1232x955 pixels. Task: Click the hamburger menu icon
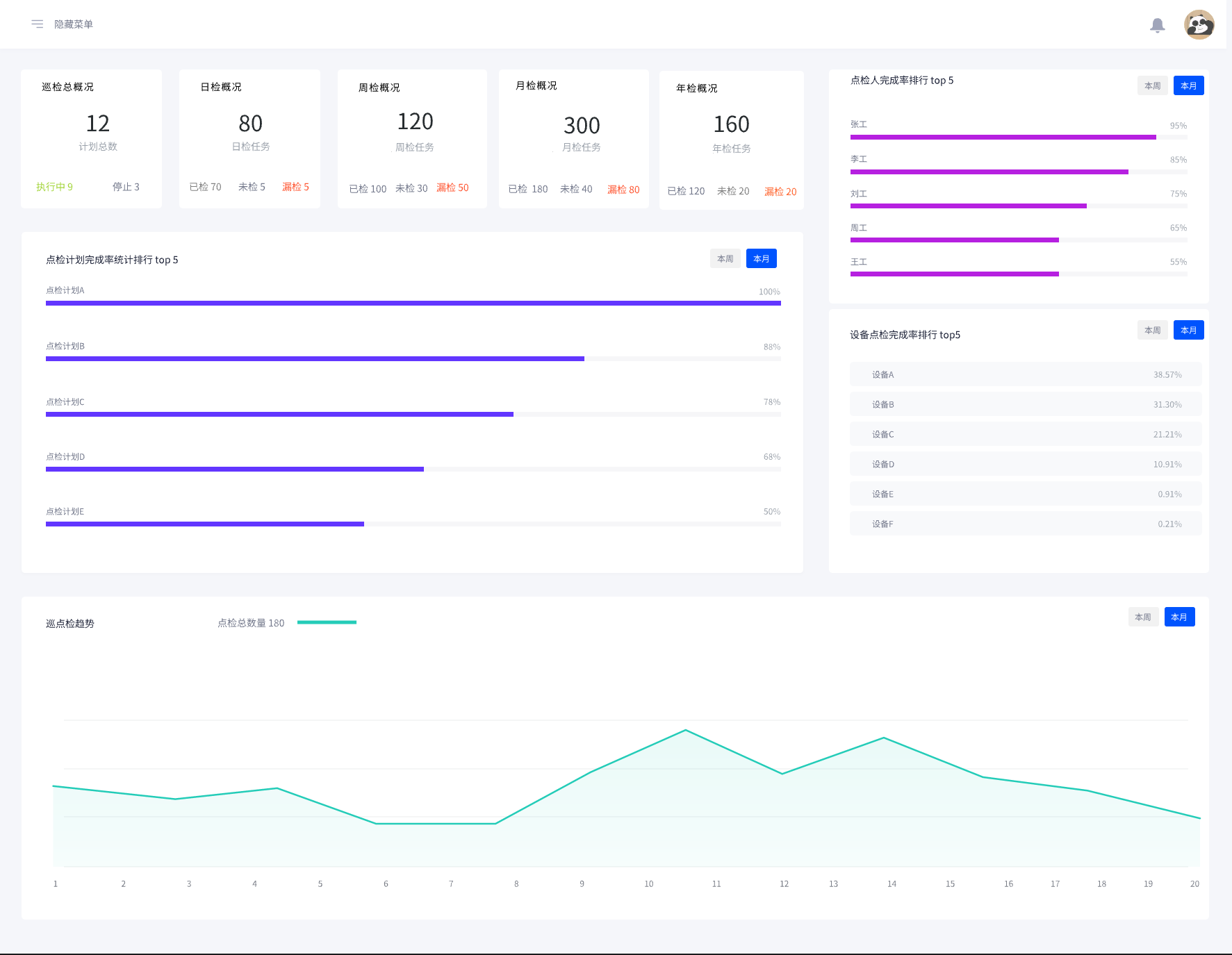(x=37, y=24)
